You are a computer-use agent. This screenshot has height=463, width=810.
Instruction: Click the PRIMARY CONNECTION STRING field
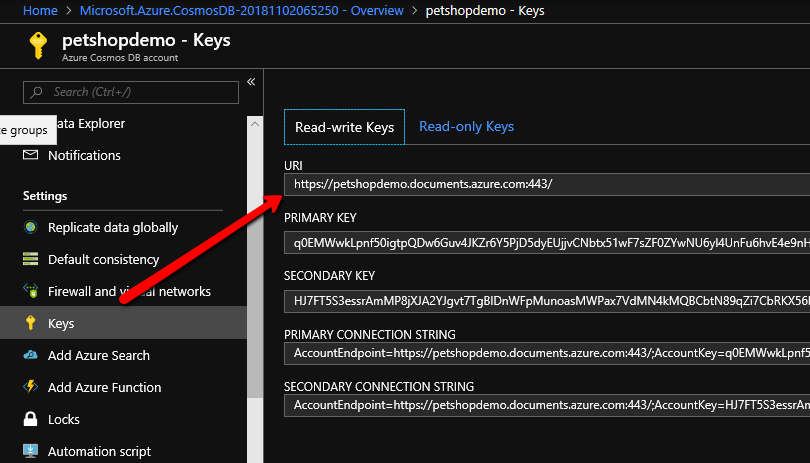547,353
